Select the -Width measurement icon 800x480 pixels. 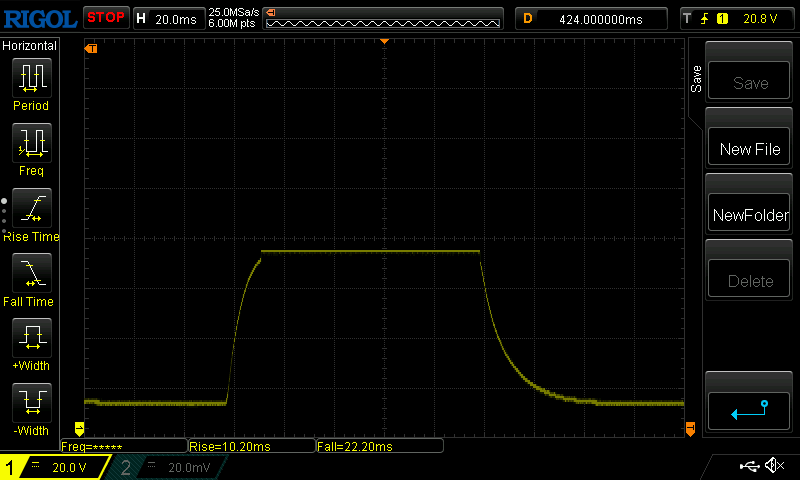click(31, 402)
